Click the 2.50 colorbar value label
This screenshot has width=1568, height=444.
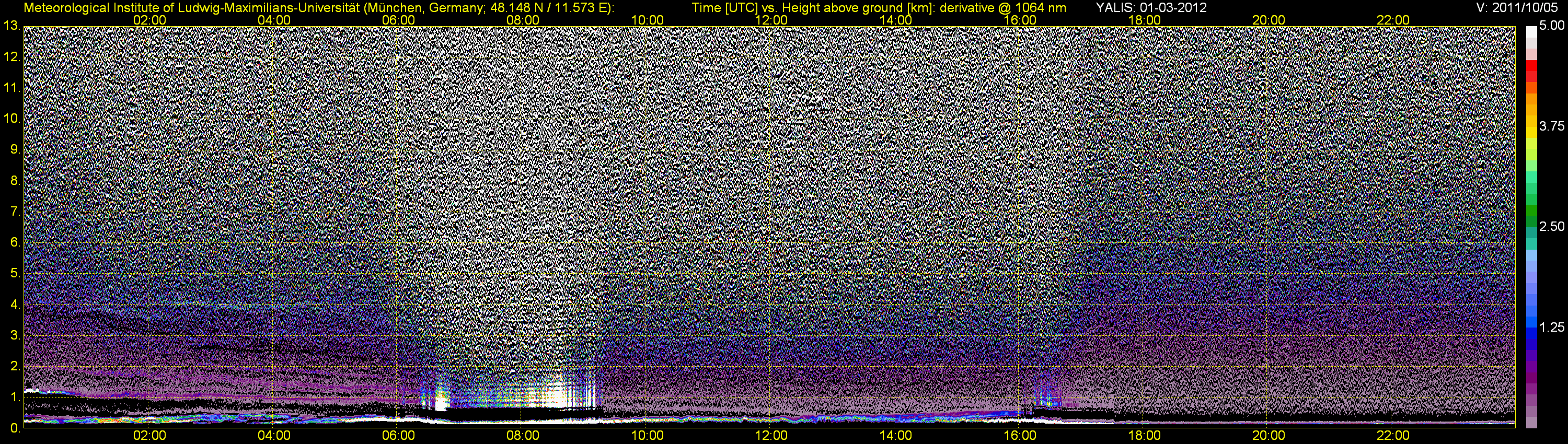pyautogui.click(x=1552, y=227)
